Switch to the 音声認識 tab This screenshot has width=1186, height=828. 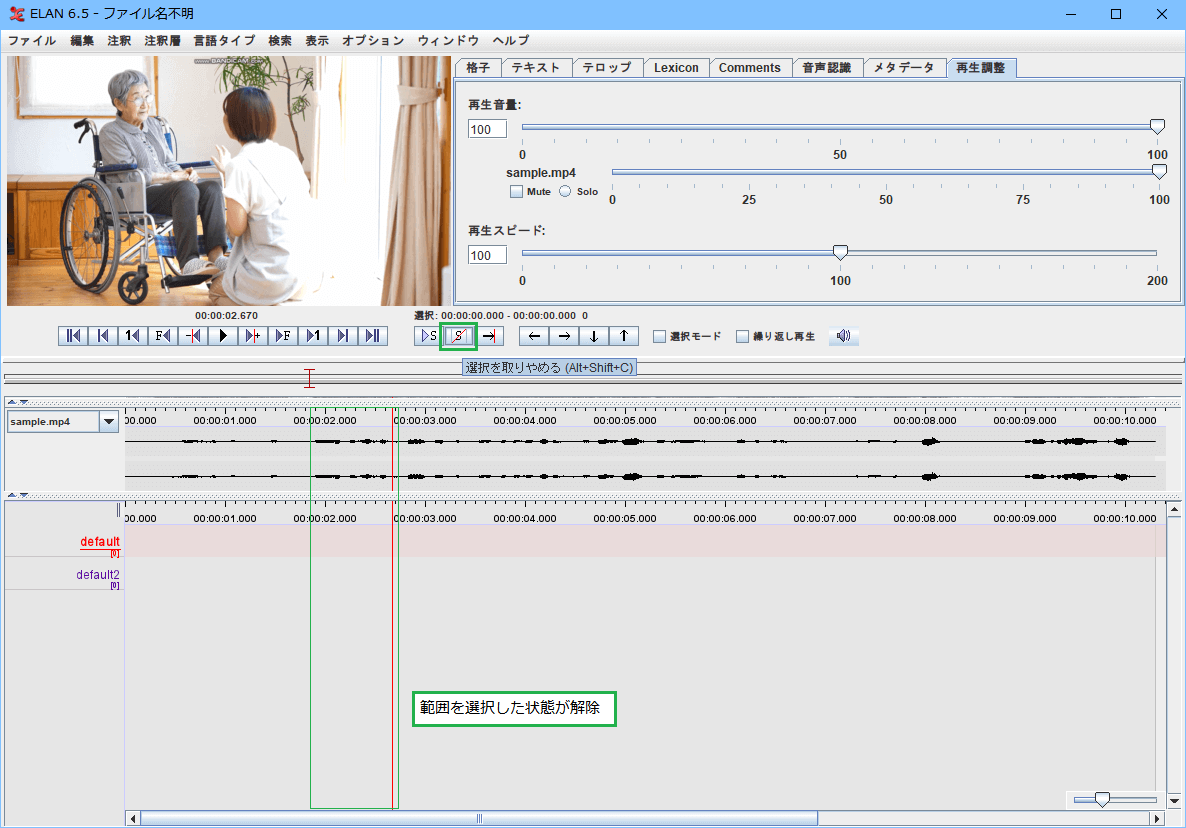(x=826, y=68)
